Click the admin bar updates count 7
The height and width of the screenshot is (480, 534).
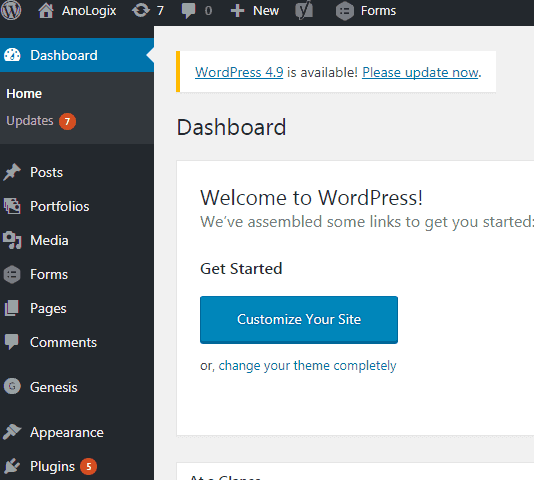pos(160,11)
